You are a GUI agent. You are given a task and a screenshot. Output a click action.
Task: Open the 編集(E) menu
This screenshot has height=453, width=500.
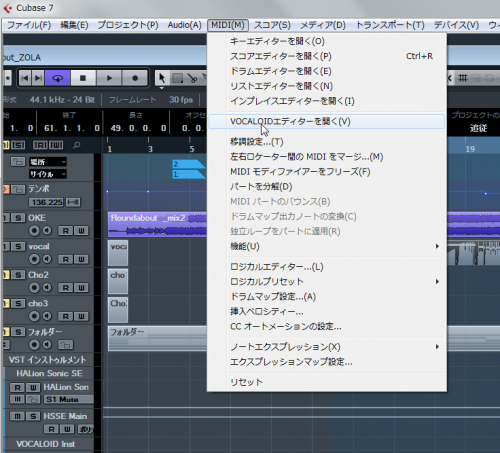[x=74, y=25]
